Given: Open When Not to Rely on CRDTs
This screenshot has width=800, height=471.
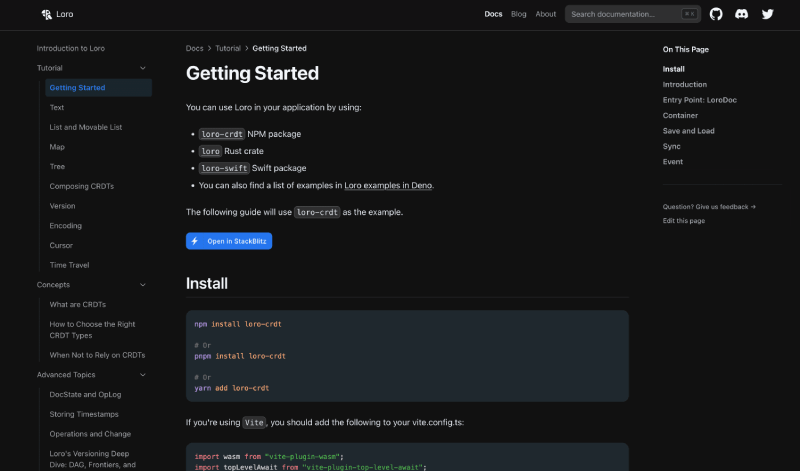Looking at the screenshot, I should (97, 355).
